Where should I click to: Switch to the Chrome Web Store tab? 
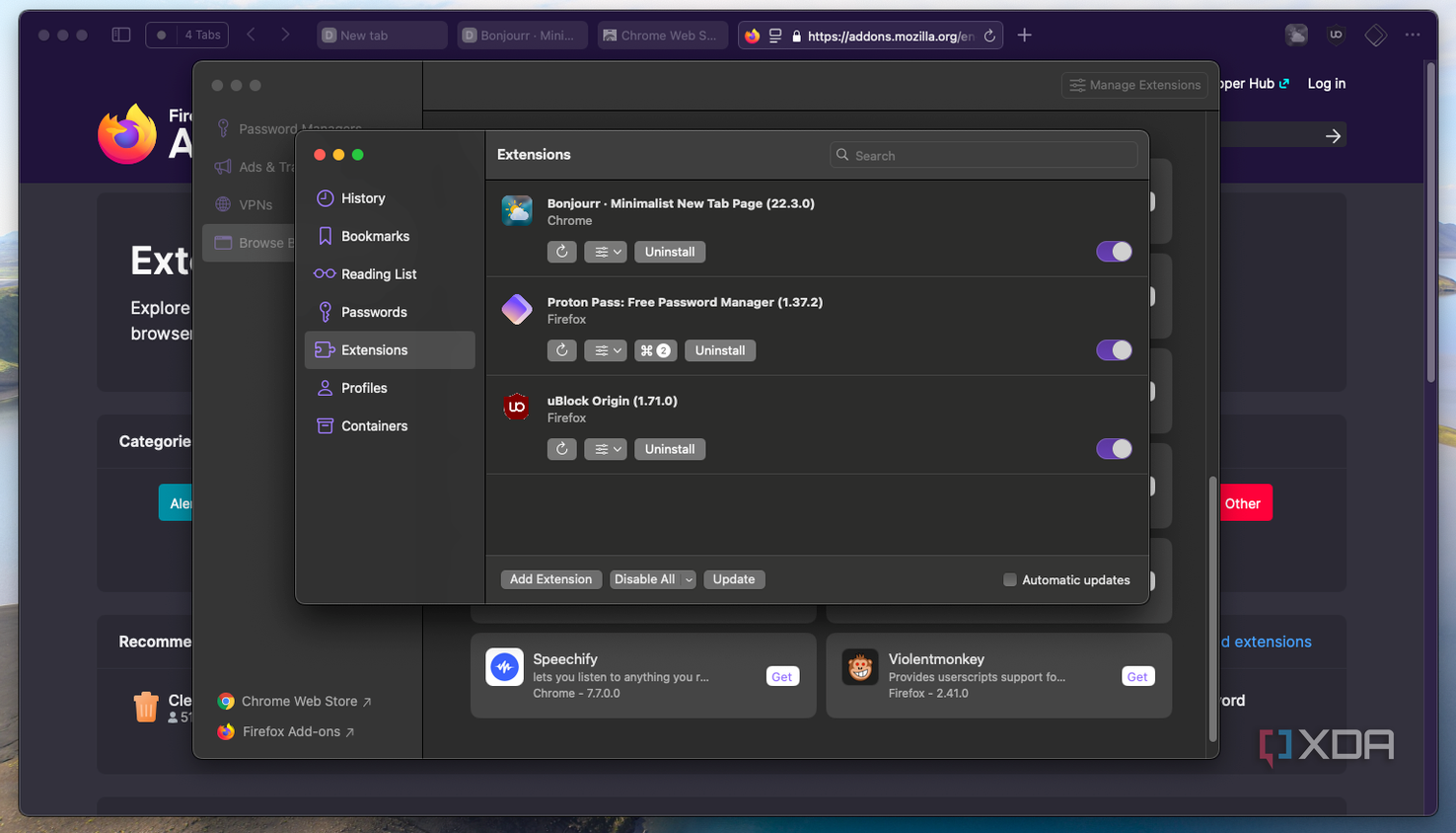pos(662,35)
